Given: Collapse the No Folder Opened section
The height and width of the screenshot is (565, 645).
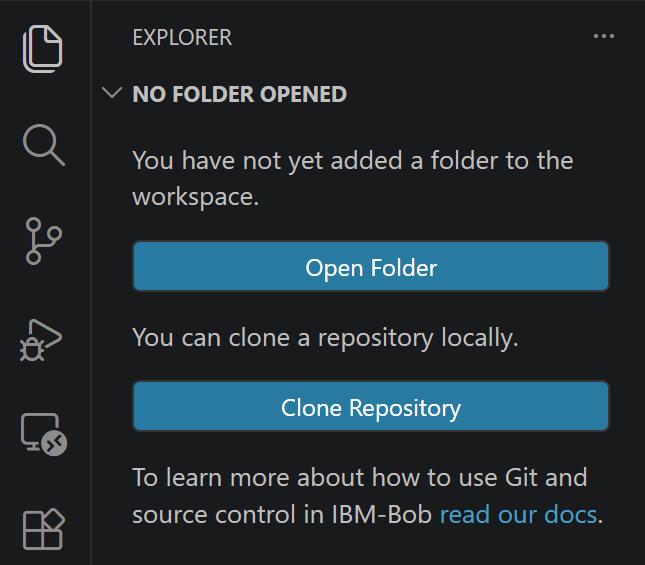Looking at the screenshot, I should (111, 93).
